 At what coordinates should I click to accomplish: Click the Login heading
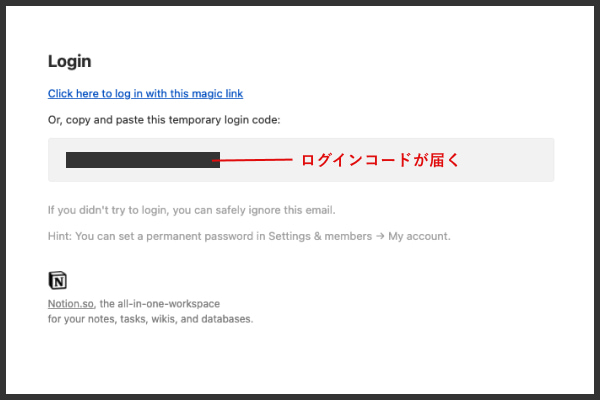(70, 62)
